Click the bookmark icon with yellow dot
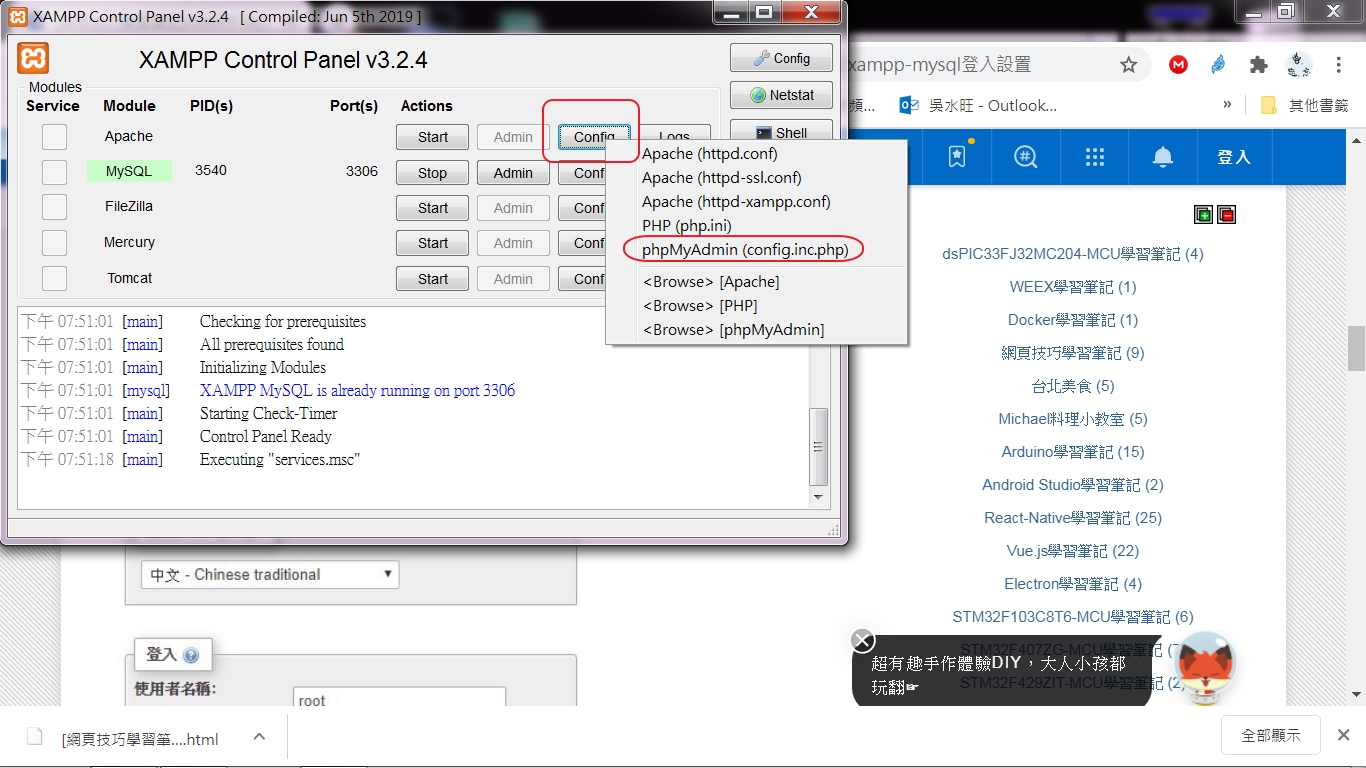Screen dimensions: 1366x768 (956, 157)
